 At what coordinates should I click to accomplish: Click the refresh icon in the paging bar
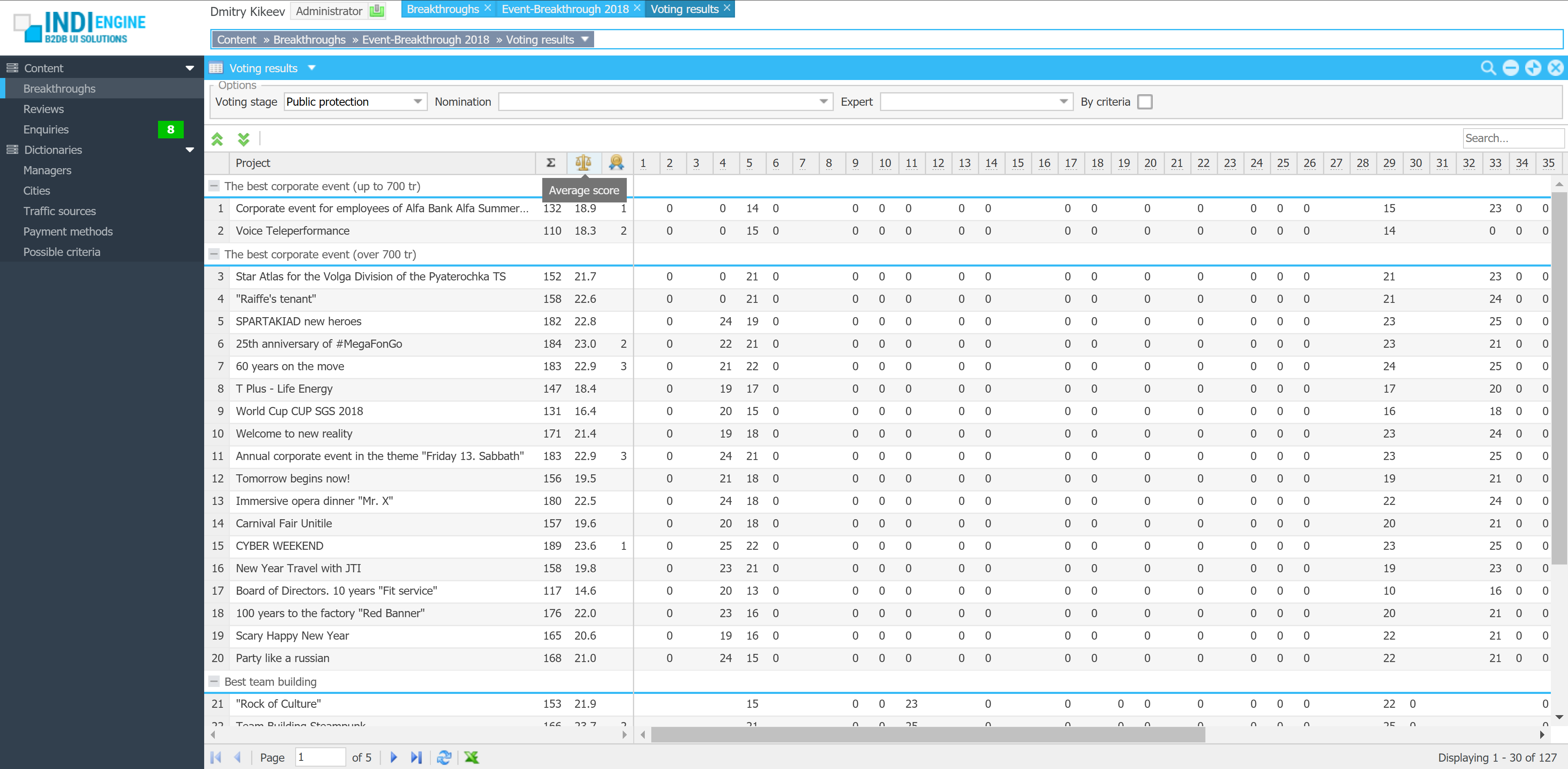(x=444, y=757)
